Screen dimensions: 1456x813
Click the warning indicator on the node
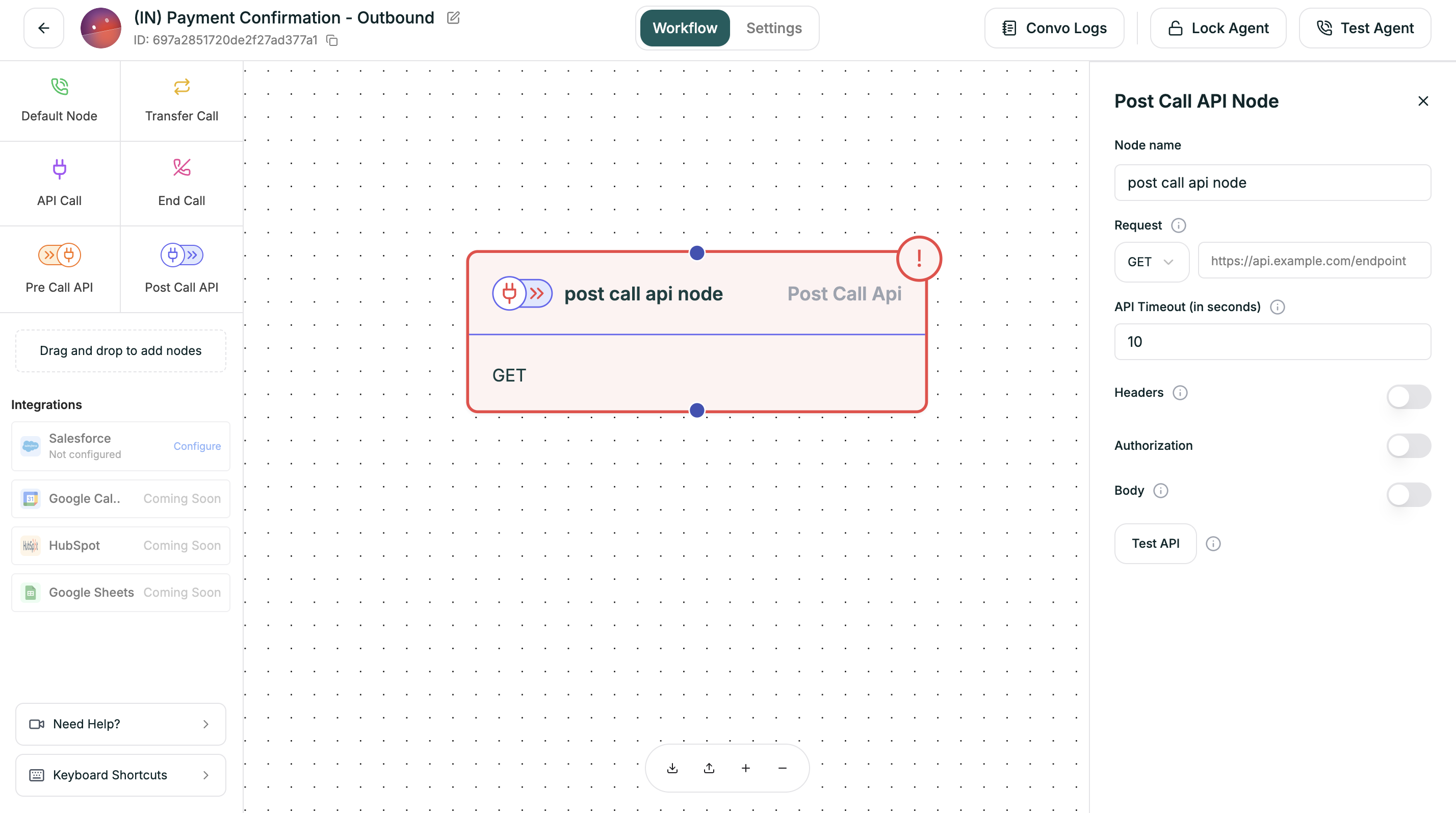[x=919, y=259]
